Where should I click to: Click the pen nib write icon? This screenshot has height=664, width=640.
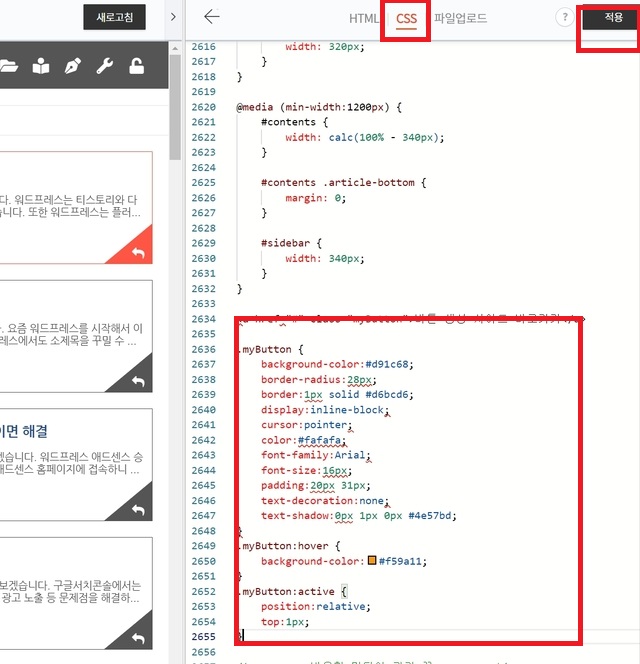coord(73,66)
